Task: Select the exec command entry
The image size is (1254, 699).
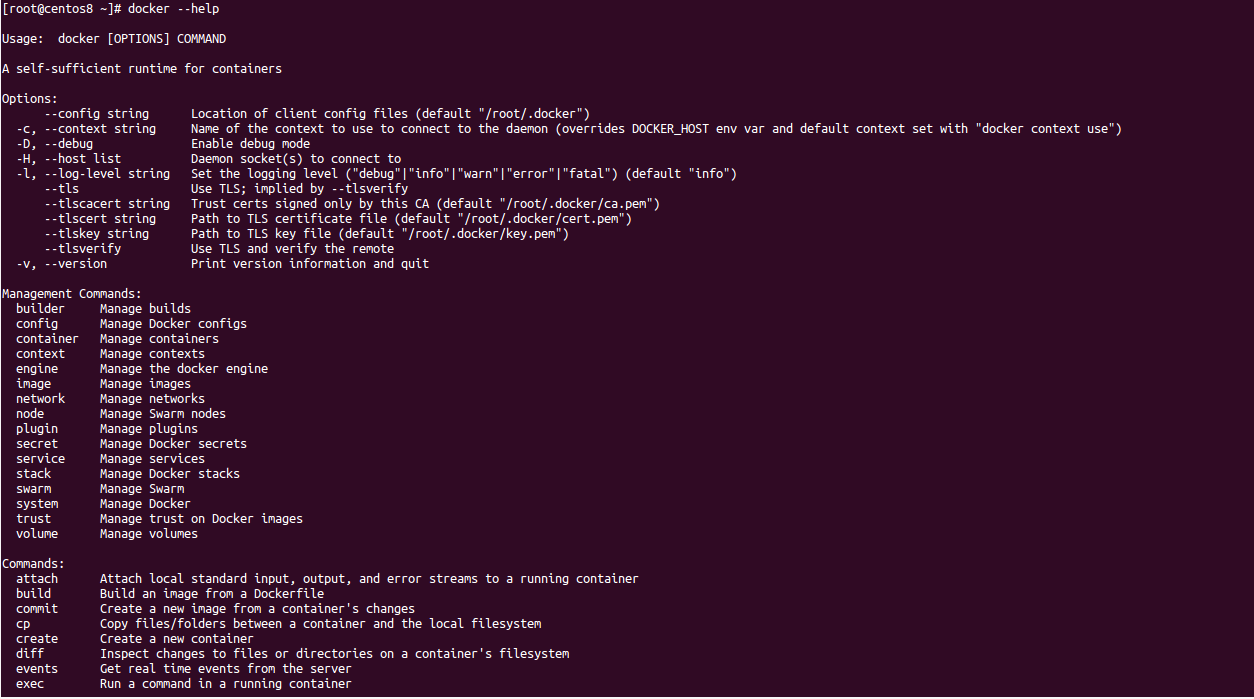Action: point(30,684)
